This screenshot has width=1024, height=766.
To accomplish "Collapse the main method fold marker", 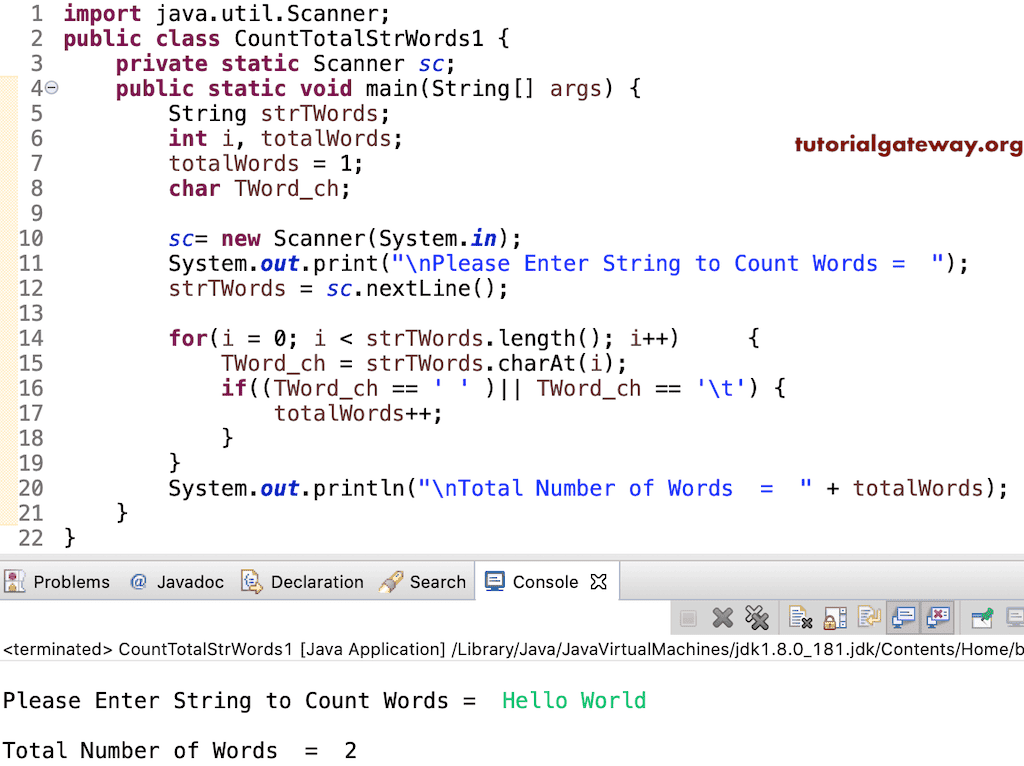I will (x=50, y=88).
